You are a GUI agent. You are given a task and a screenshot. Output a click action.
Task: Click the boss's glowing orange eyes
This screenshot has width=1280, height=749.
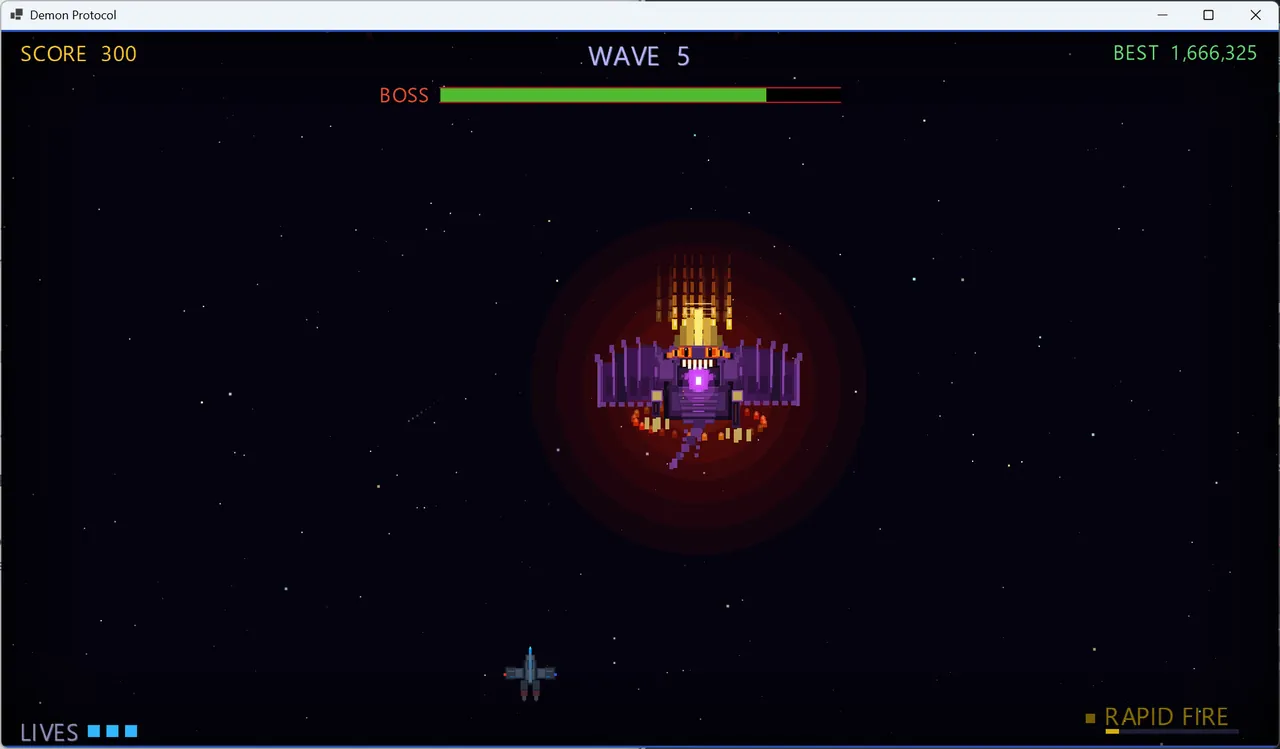[696, 353]
